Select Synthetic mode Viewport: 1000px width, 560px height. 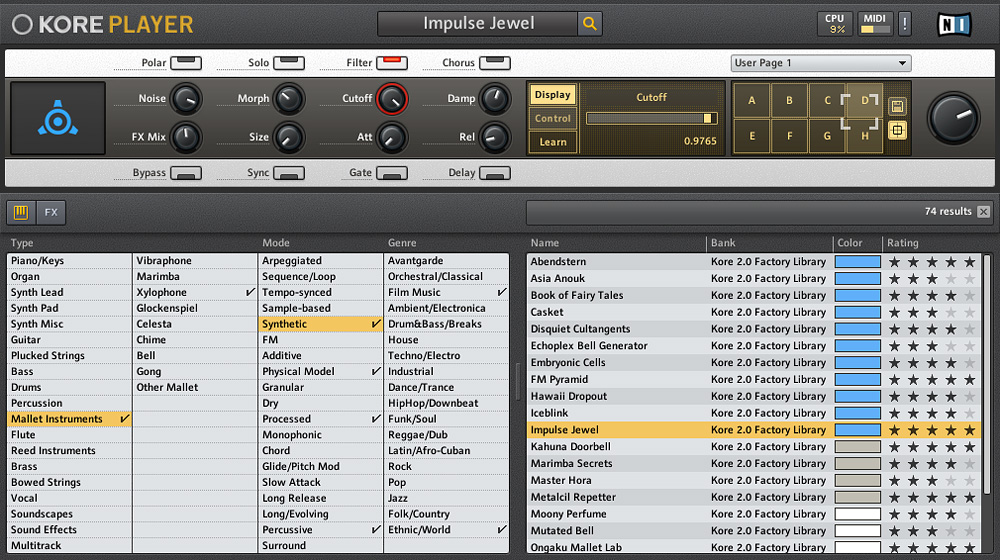pyautogui.click(x=321, y=324)
